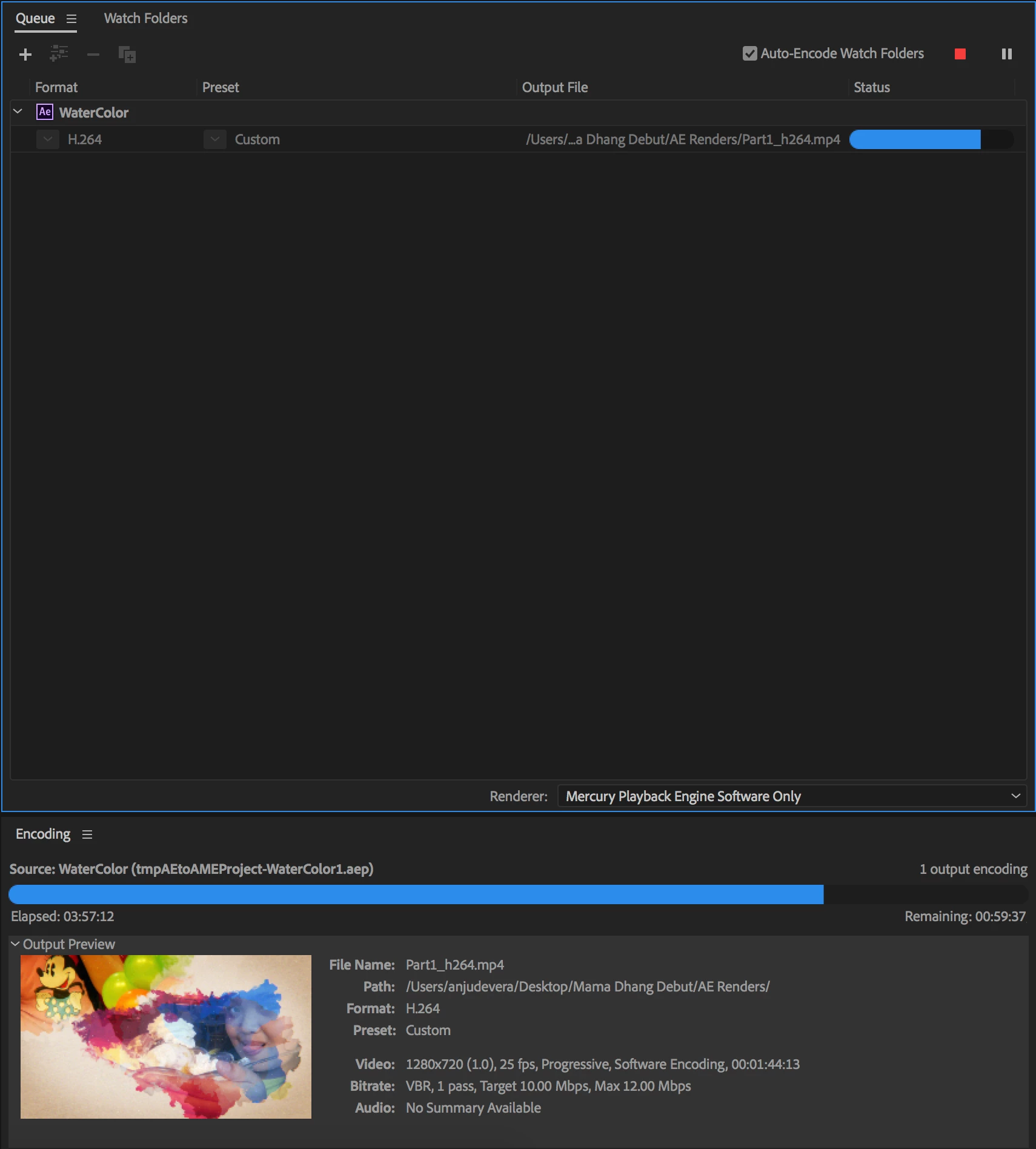Viewport: 1036px width, 1149px height.
Task: Click the Format value H.264 in Encoding panel
Action: pos(423,1008)
